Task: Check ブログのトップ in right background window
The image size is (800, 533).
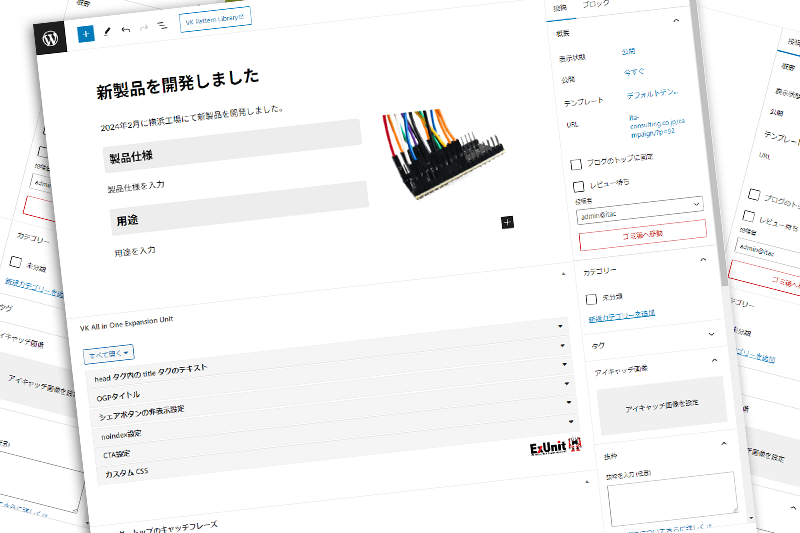Action: (x=754, y=194)
